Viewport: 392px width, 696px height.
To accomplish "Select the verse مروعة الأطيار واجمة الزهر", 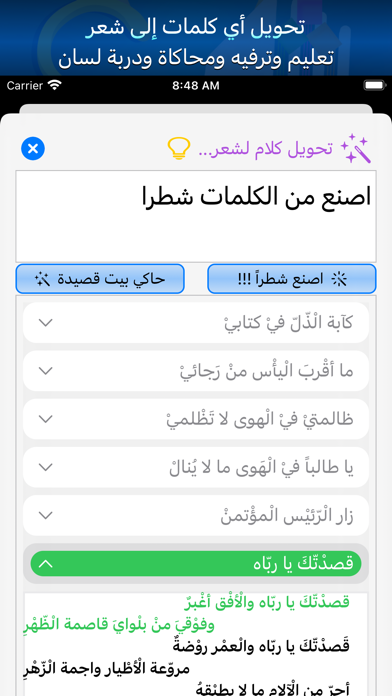I will click(106, 669).
